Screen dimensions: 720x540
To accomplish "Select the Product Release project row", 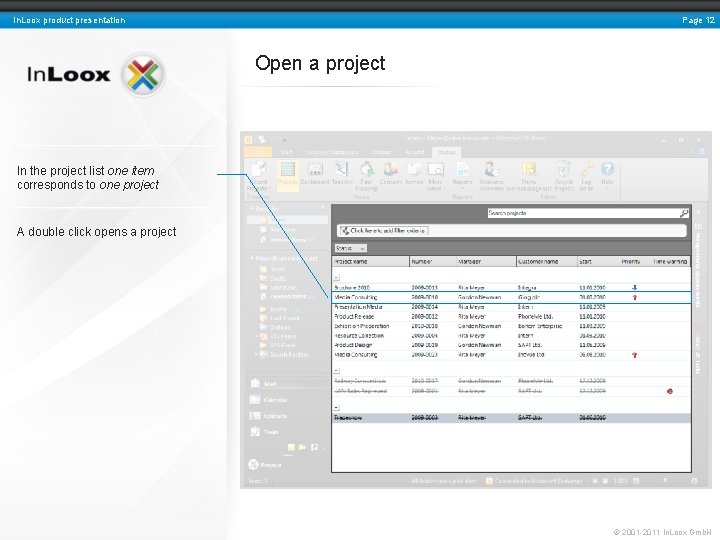I will [511, 316].
